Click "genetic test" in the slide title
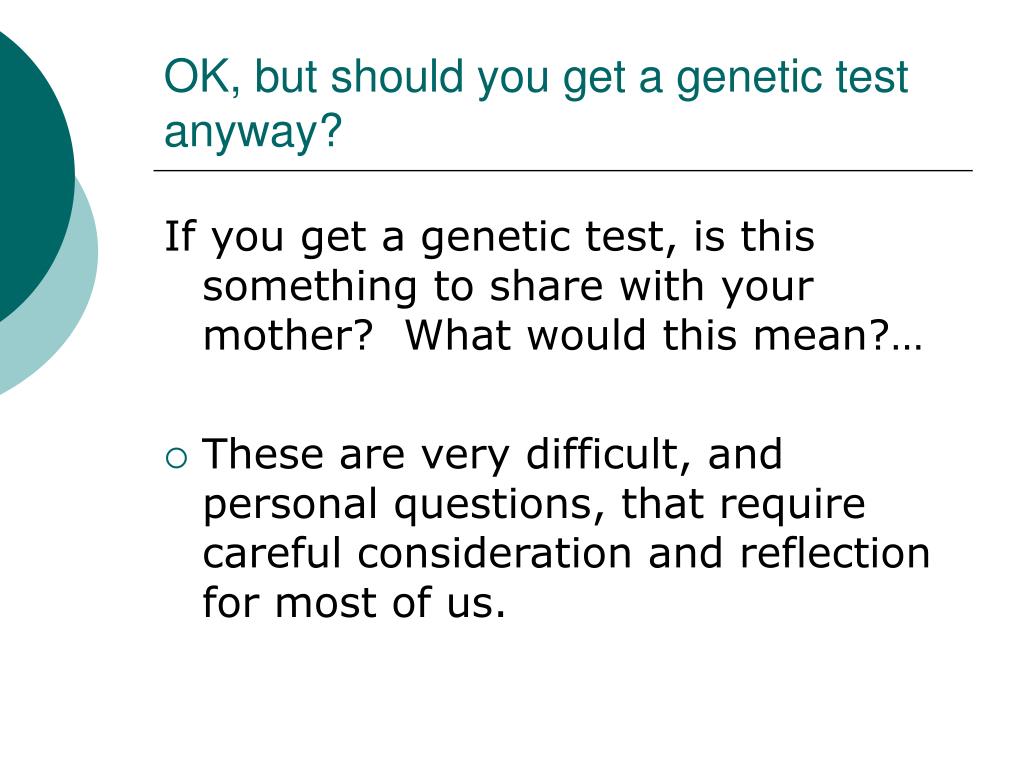 792,79
